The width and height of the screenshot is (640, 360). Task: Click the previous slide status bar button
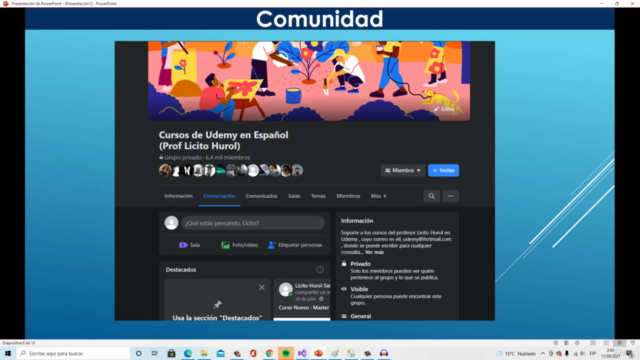click(x=556, y=343)
